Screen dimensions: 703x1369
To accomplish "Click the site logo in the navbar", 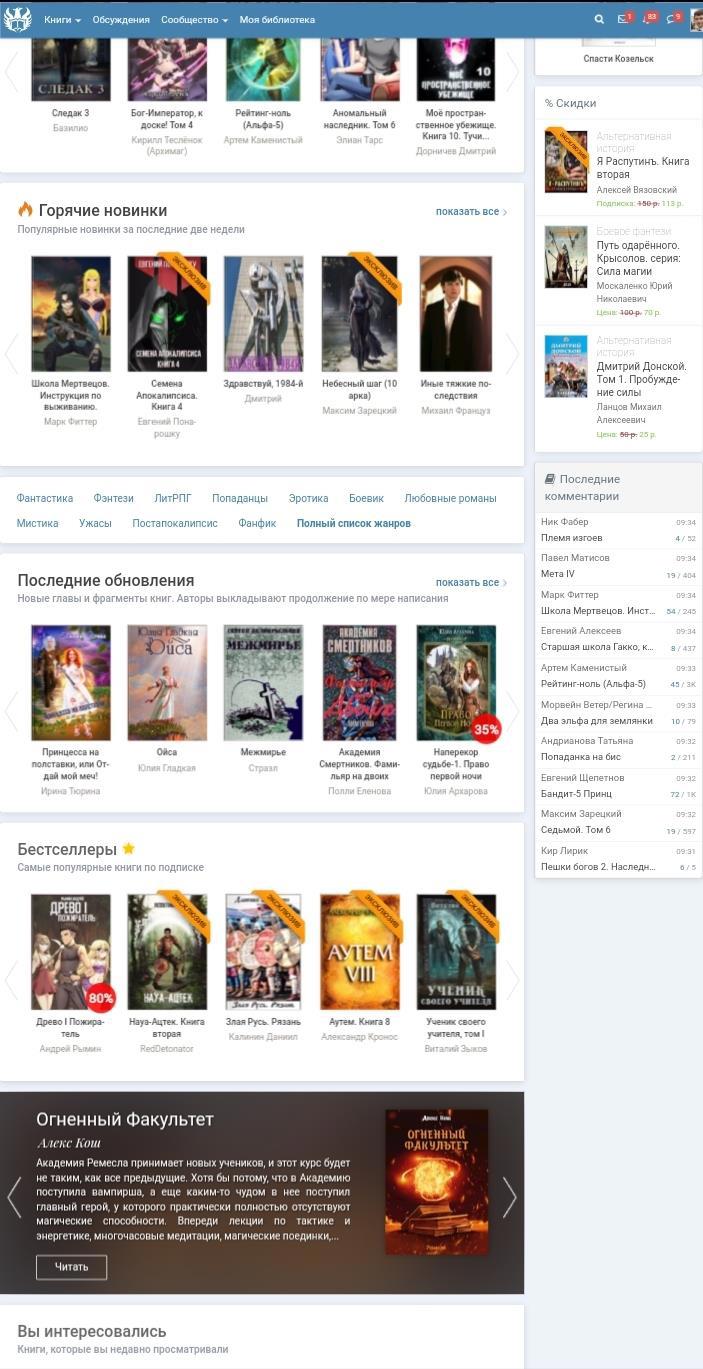I will tap(18, 19).
